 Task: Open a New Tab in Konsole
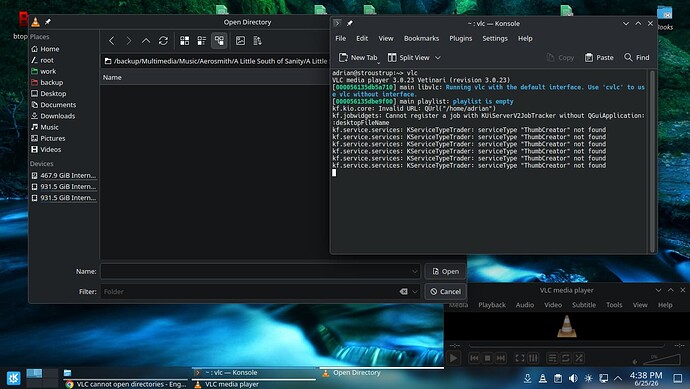point(358,58)
